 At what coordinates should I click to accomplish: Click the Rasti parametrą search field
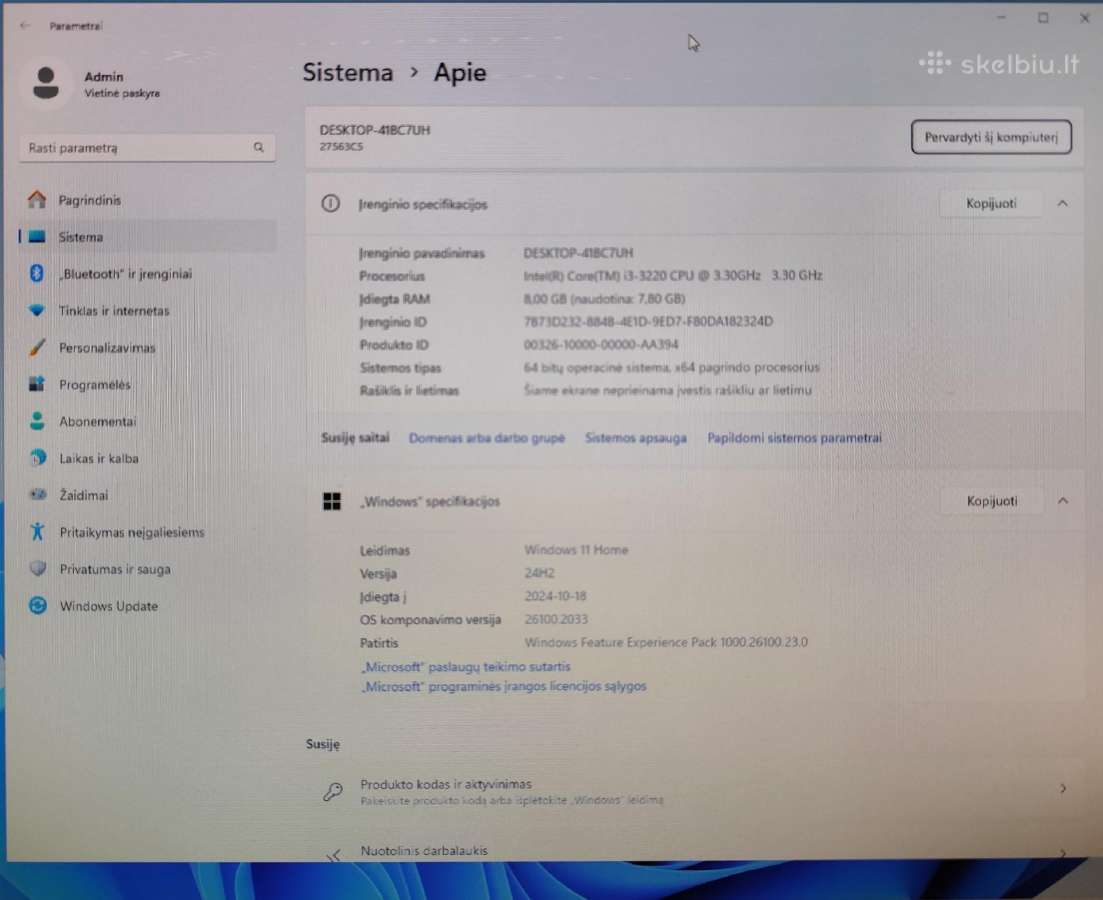coord(147,148)
